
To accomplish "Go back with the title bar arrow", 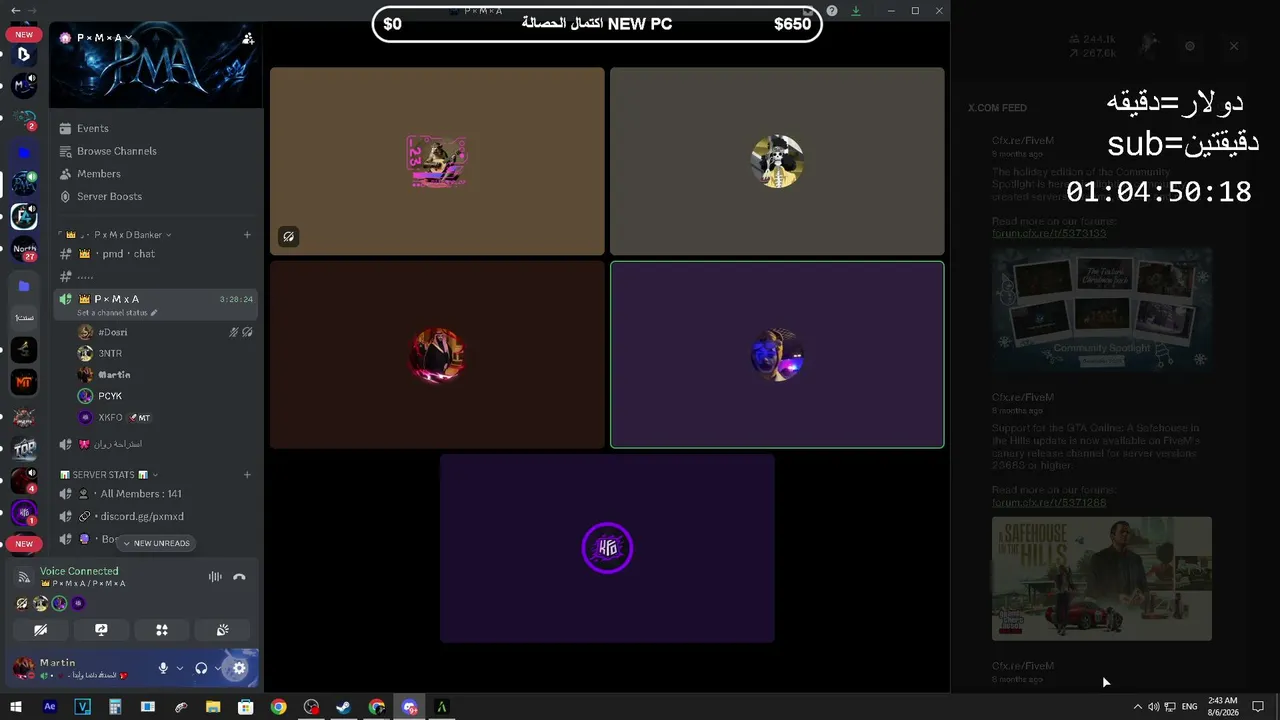I will click(x=15, y=10).
